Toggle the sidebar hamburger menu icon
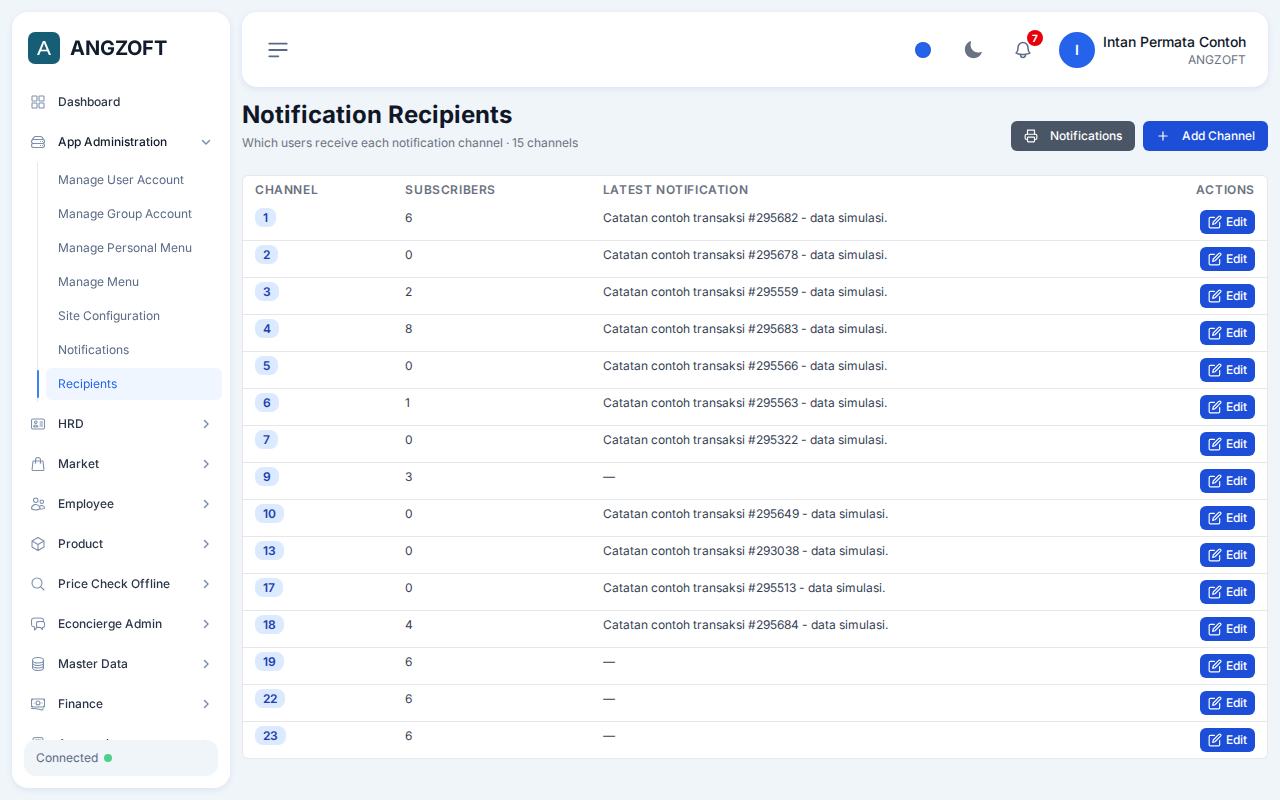 (x=278, y=50)
